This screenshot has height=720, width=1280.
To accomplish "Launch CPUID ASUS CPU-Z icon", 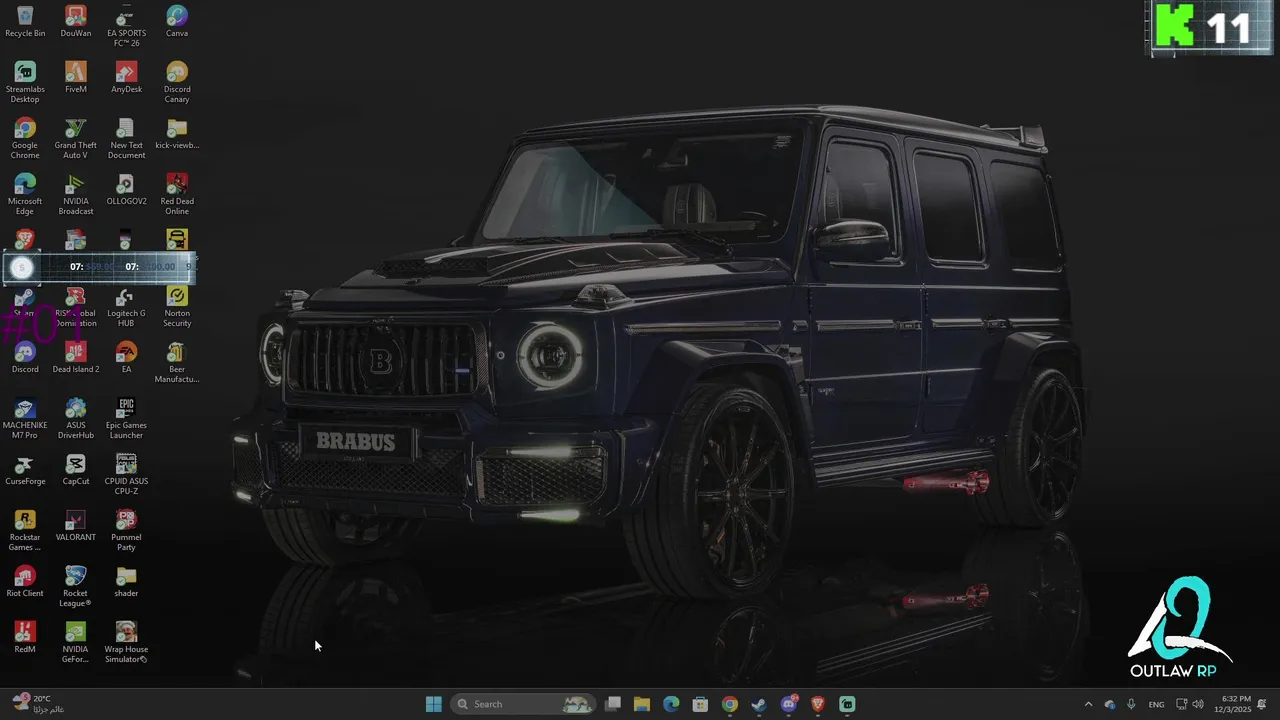I will tap(126, 474).
